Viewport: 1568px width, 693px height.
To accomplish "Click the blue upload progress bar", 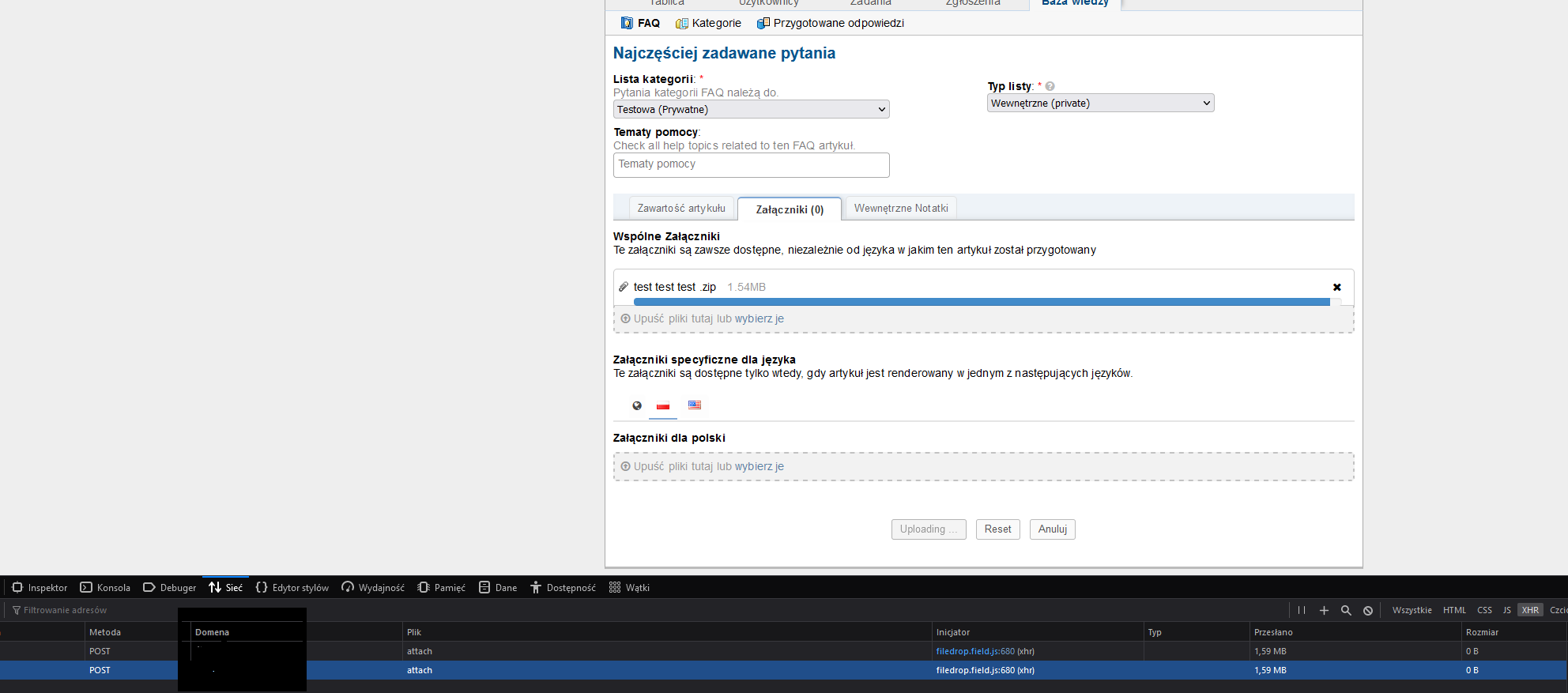I will click(981, 302).
